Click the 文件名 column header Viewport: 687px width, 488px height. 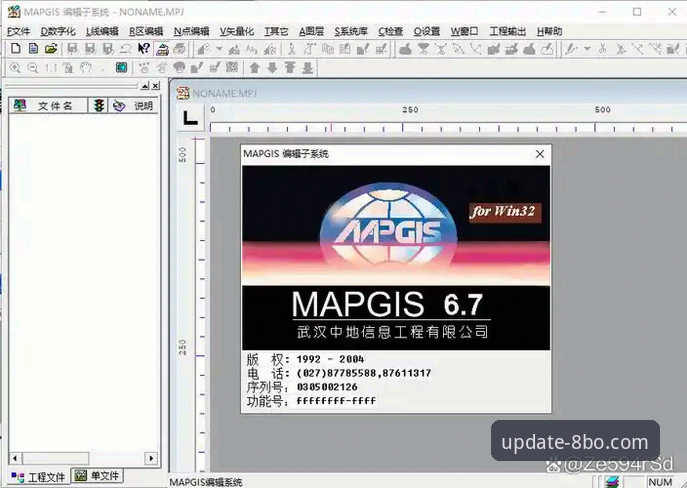[x=49, y=106]
